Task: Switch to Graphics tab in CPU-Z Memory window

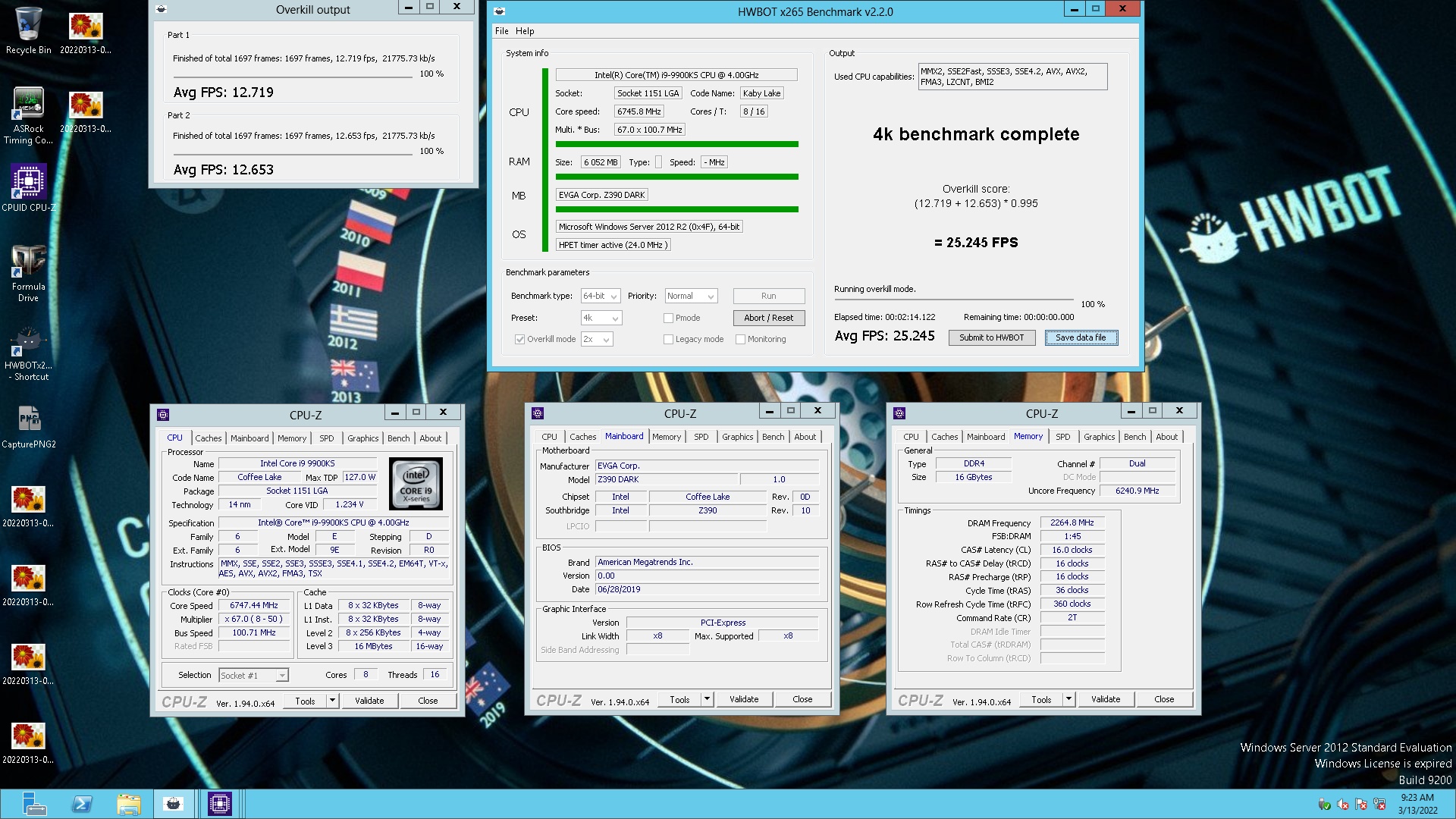Action: point(1099,437)
